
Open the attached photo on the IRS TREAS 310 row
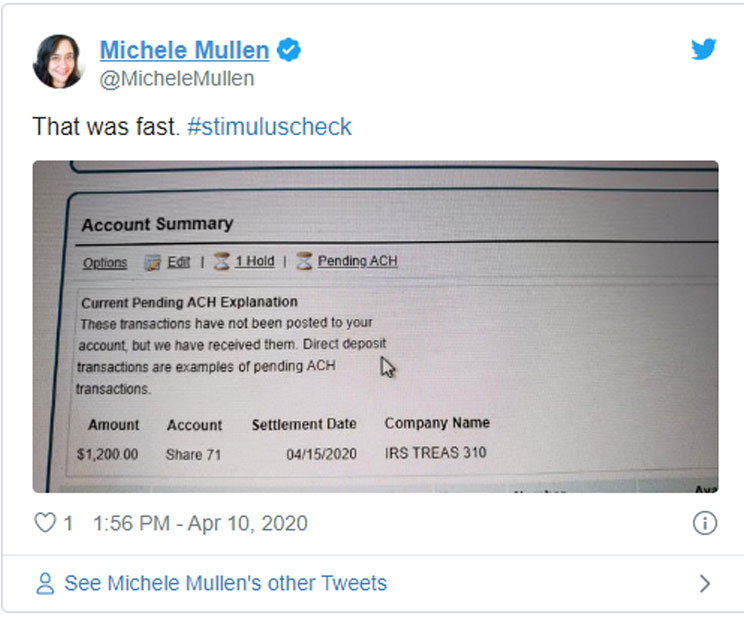click(435, 453)
